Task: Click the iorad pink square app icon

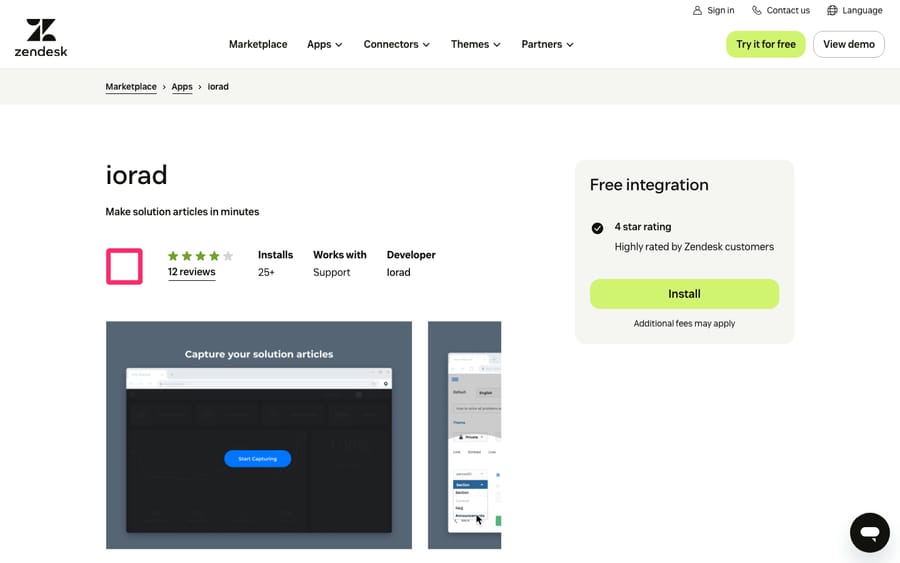Action: (124, 266)
